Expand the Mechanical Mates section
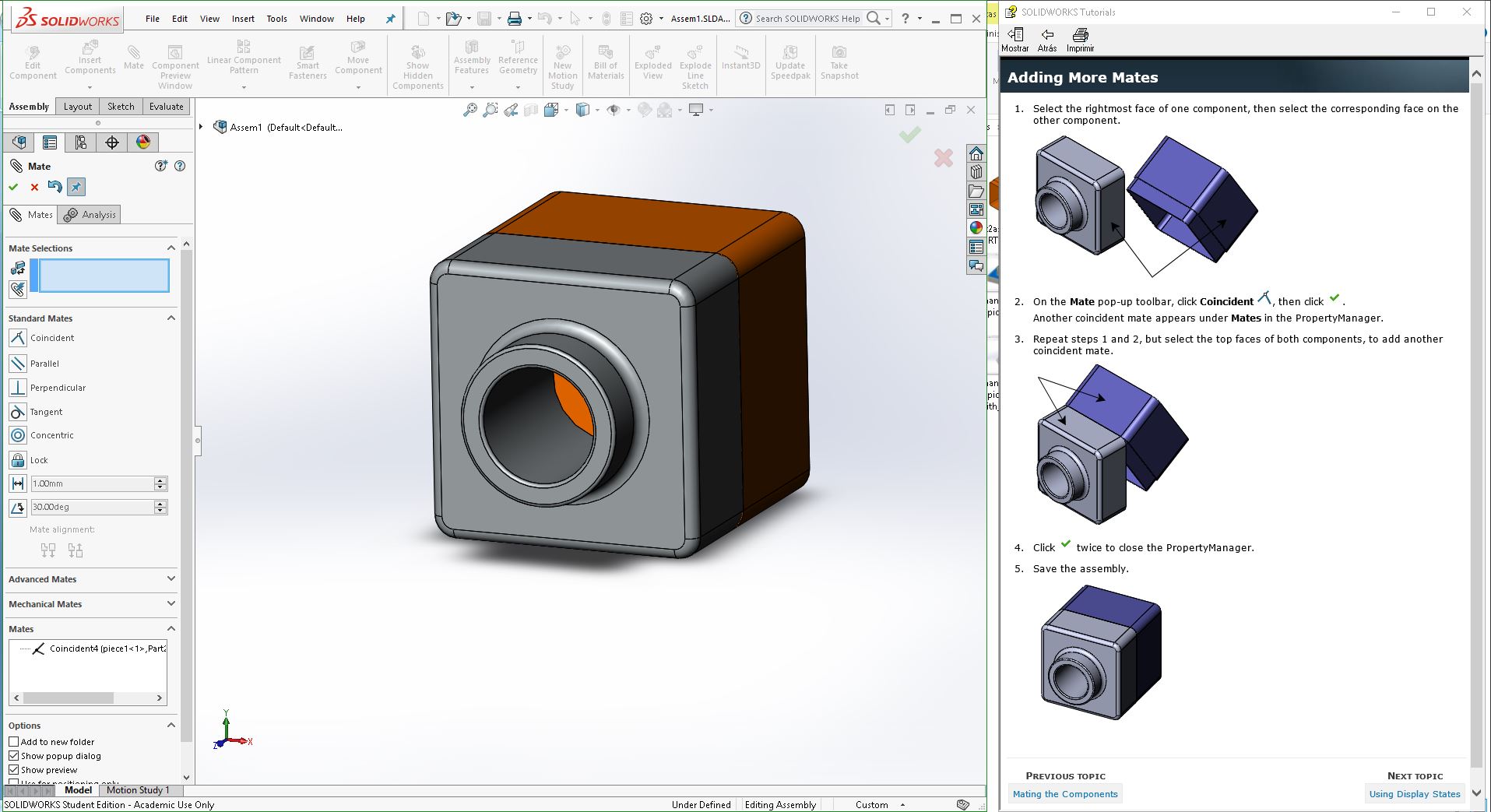The width and height of the screenshot is (1491, 812). [x=171, y=604]
